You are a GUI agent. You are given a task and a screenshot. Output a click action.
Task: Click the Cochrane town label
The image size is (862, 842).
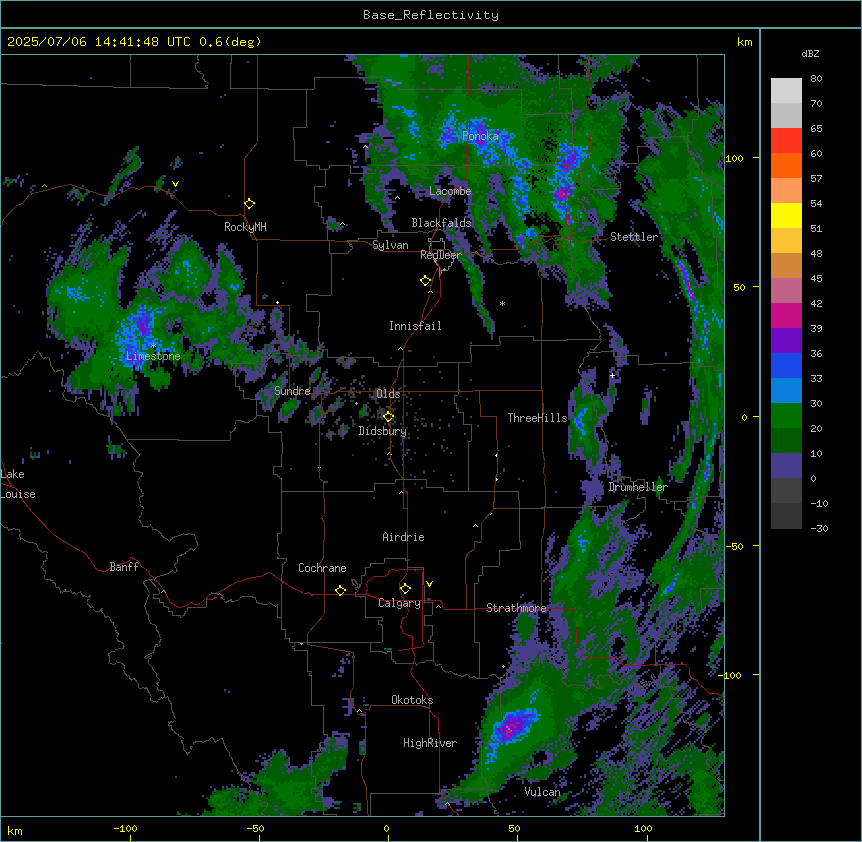(322, 568)
